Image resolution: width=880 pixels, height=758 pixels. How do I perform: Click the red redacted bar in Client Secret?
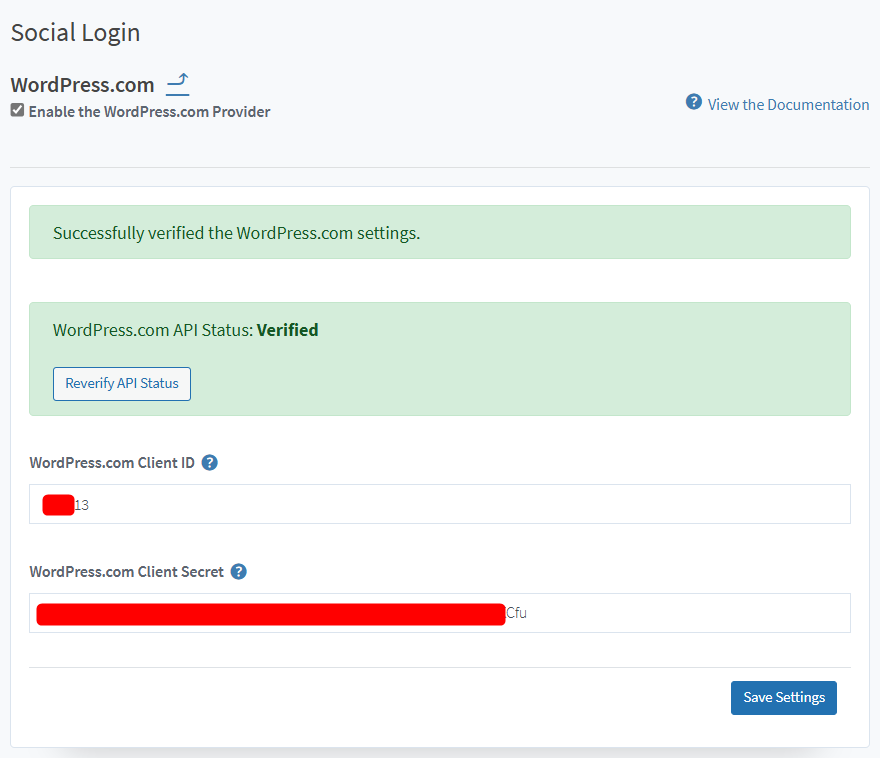pyautogui.click(x=270, y=614)
